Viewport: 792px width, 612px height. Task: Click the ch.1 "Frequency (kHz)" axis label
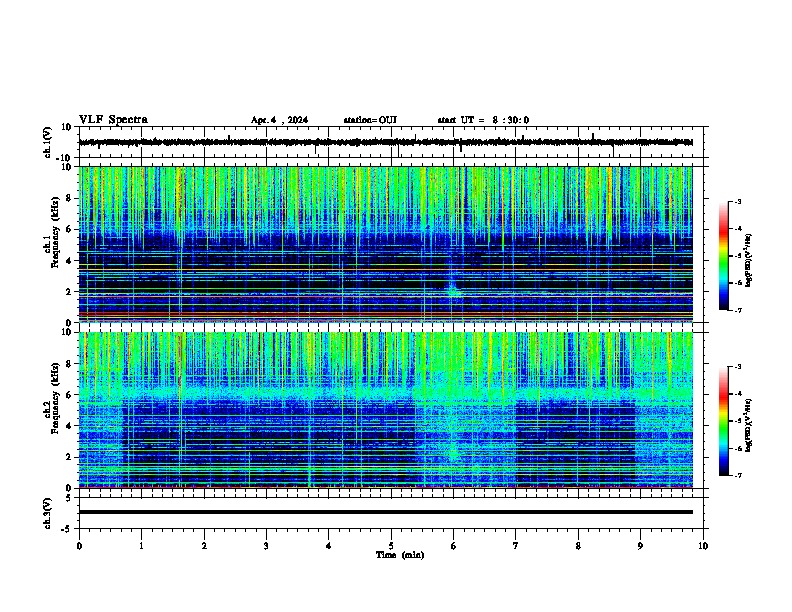coord(56,232)
